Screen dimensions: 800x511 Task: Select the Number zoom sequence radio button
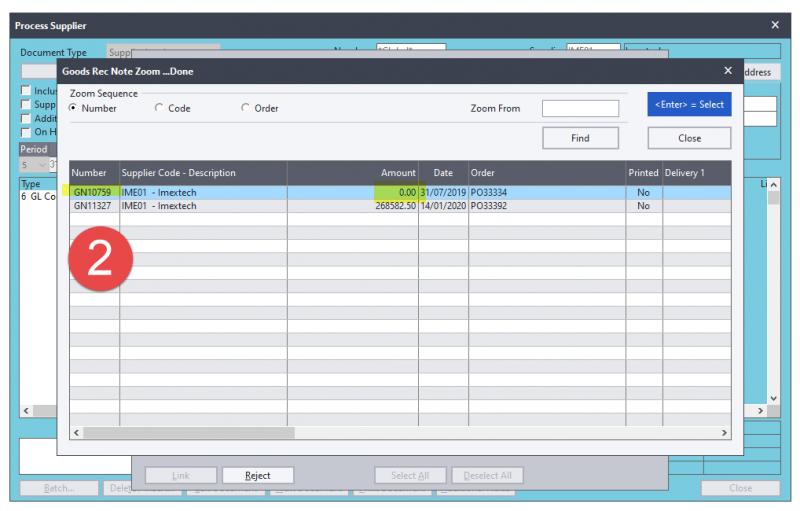73,108
